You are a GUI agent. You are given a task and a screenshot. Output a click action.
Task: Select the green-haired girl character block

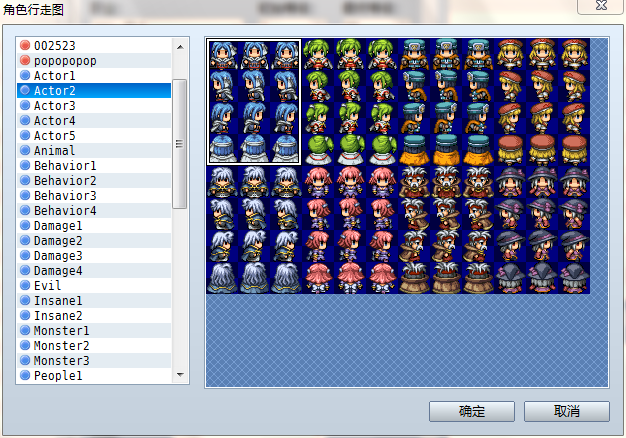350,102
